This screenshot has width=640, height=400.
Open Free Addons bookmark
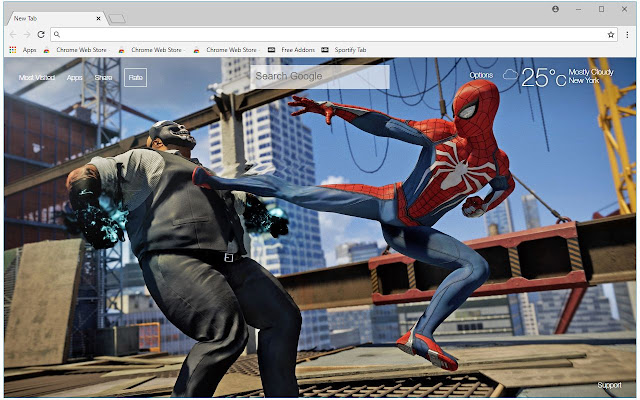coord(291,50)
